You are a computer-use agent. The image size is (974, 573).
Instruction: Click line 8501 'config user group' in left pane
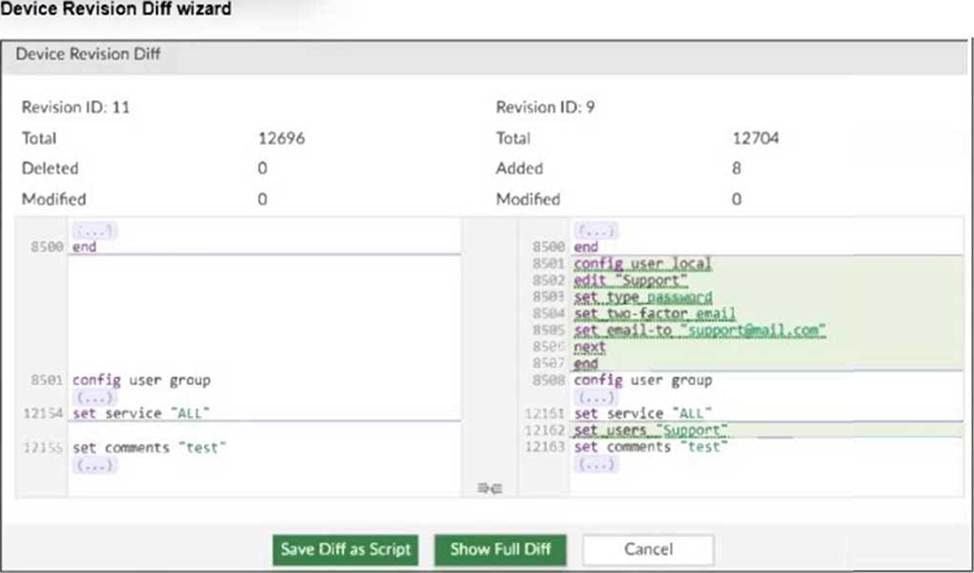[141, 381]
